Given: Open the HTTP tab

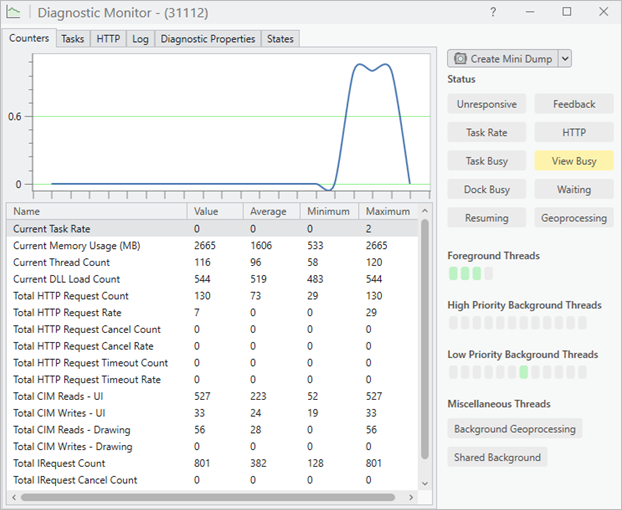Looking at the screenshot, I should pos(108,39).
